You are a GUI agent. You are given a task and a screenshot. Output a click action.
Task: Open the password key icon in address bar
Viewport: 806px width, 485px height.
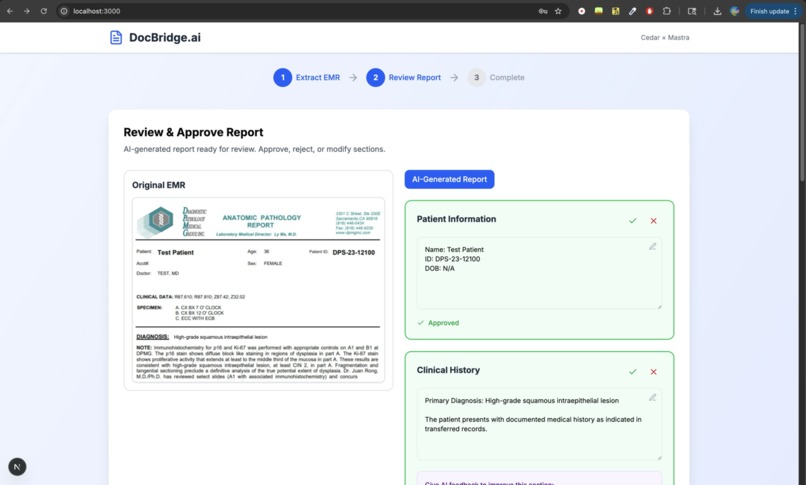(x=543, y=11)
